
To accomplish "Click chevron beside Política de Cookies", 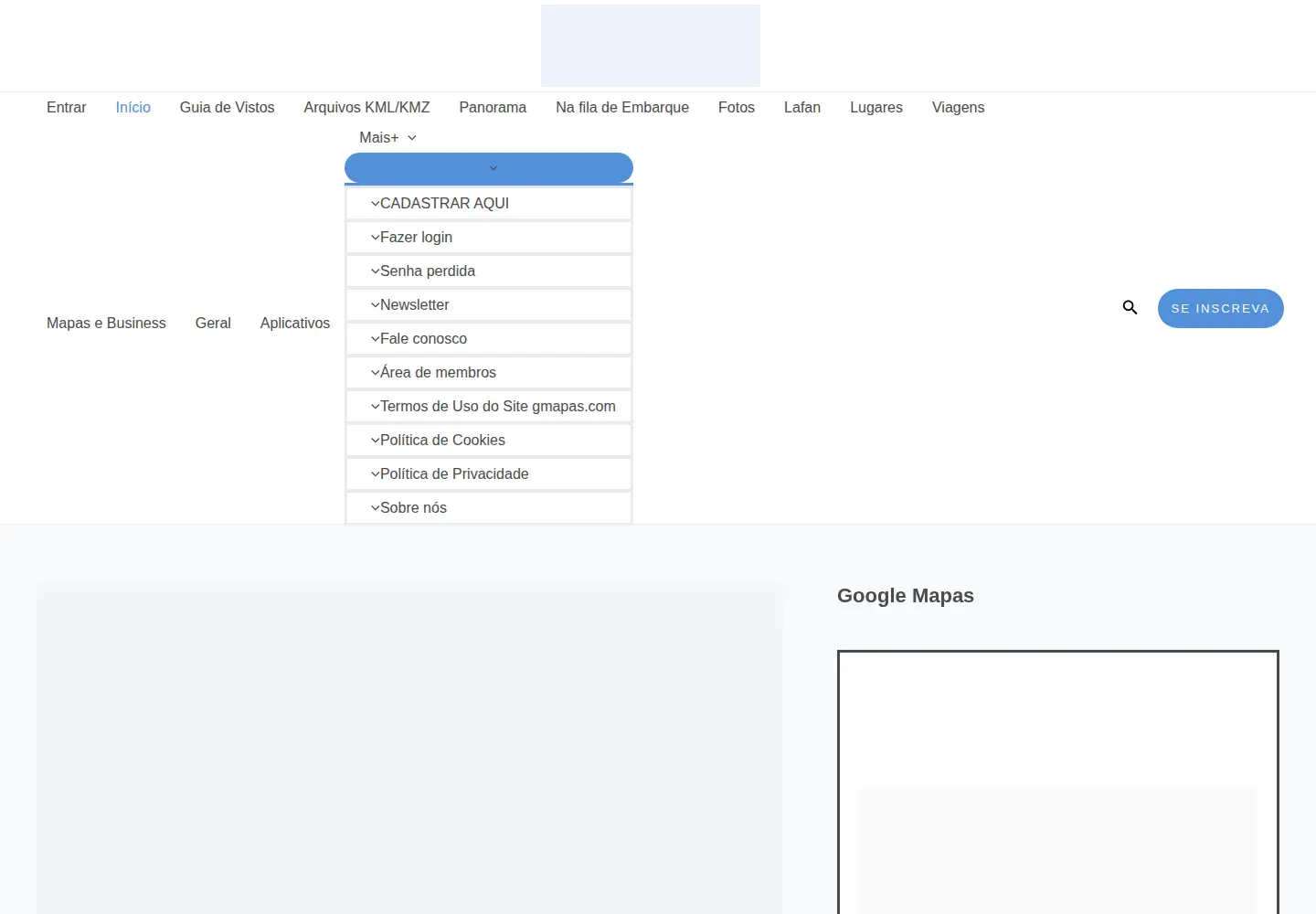I will click(x=375, y=441).
